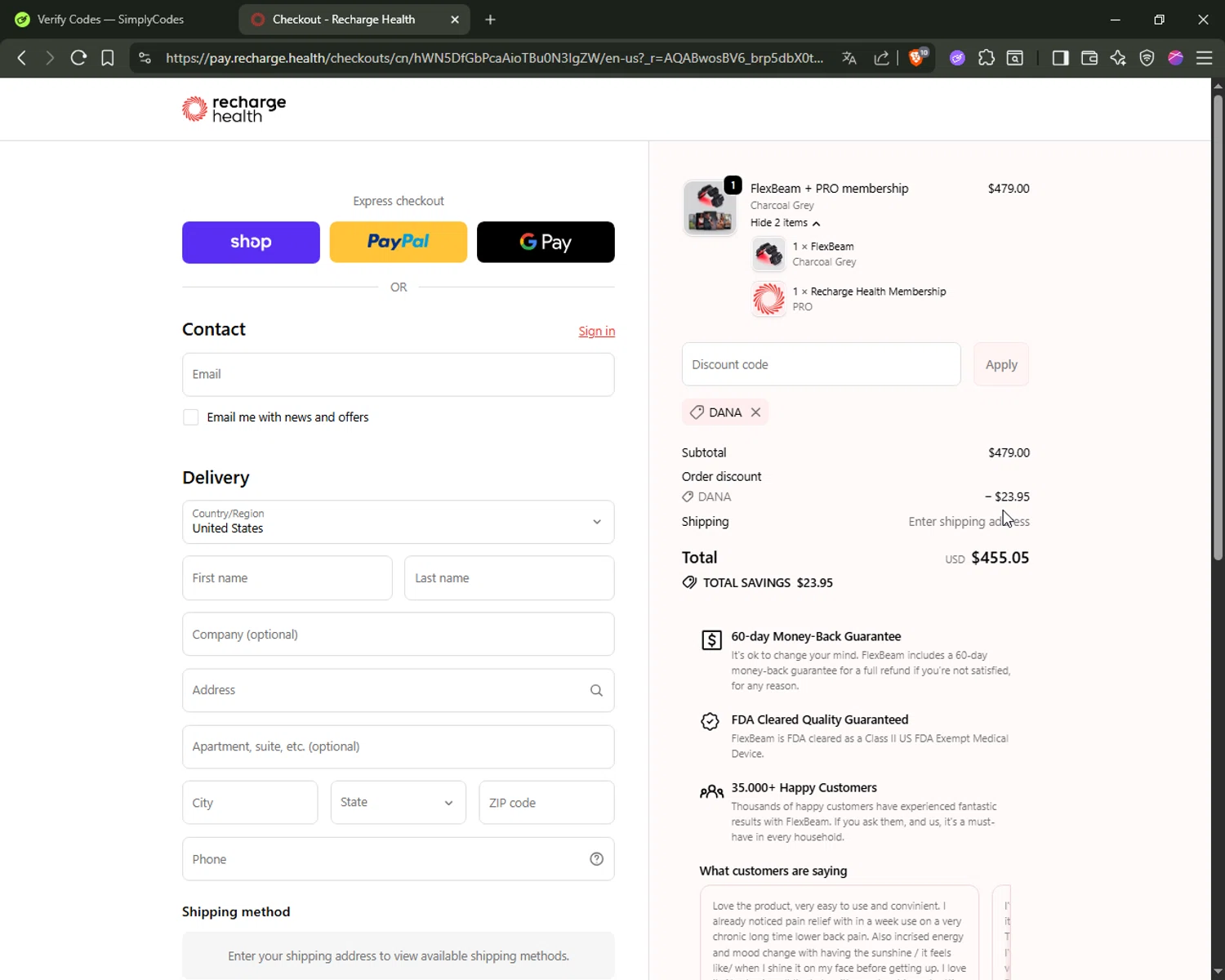1225x980 pixels.
Task: Open the extensions puzzle icon
Action: (987, 58)
